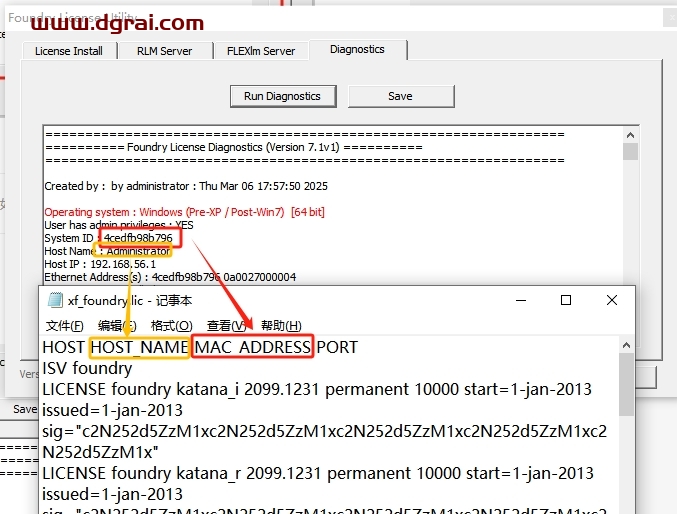Viewport: 677px width, 514px height.
Task: Click the katana_r LICENSE line
Action: click(x=318, y=473)
